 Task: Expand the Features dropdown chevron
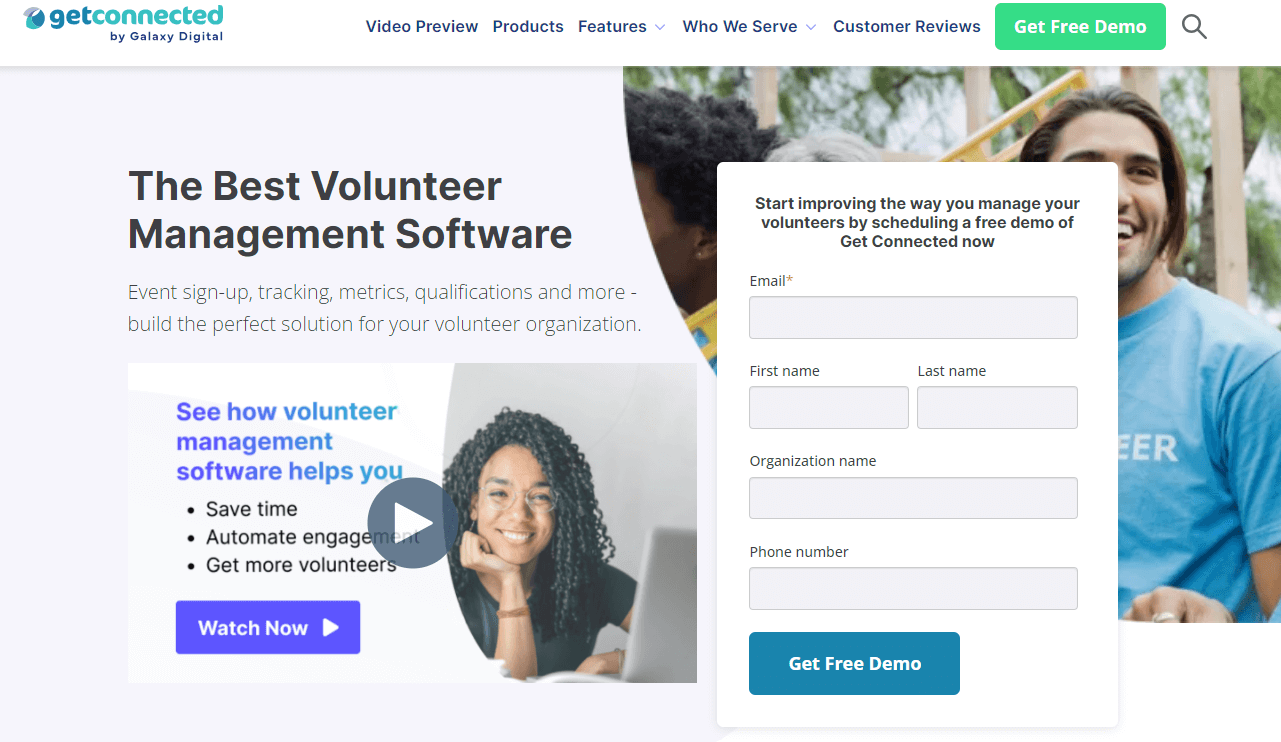point(660,28)
